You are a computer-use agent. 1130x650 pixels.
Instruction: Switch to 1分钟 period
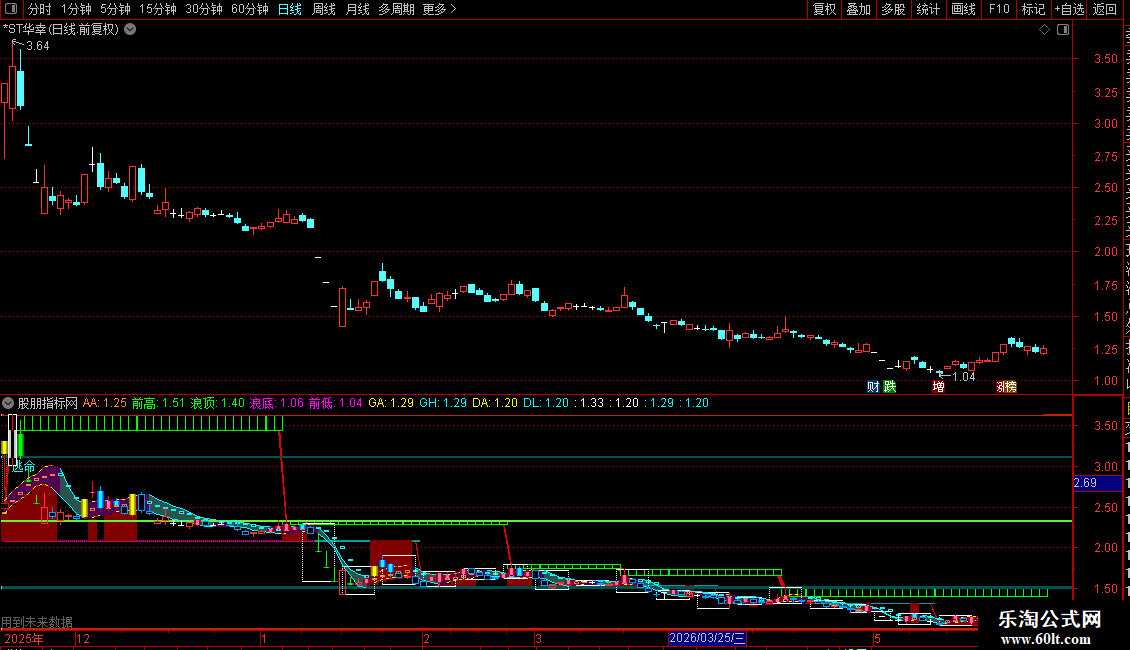pyautogui.click(x=76, y=9)
